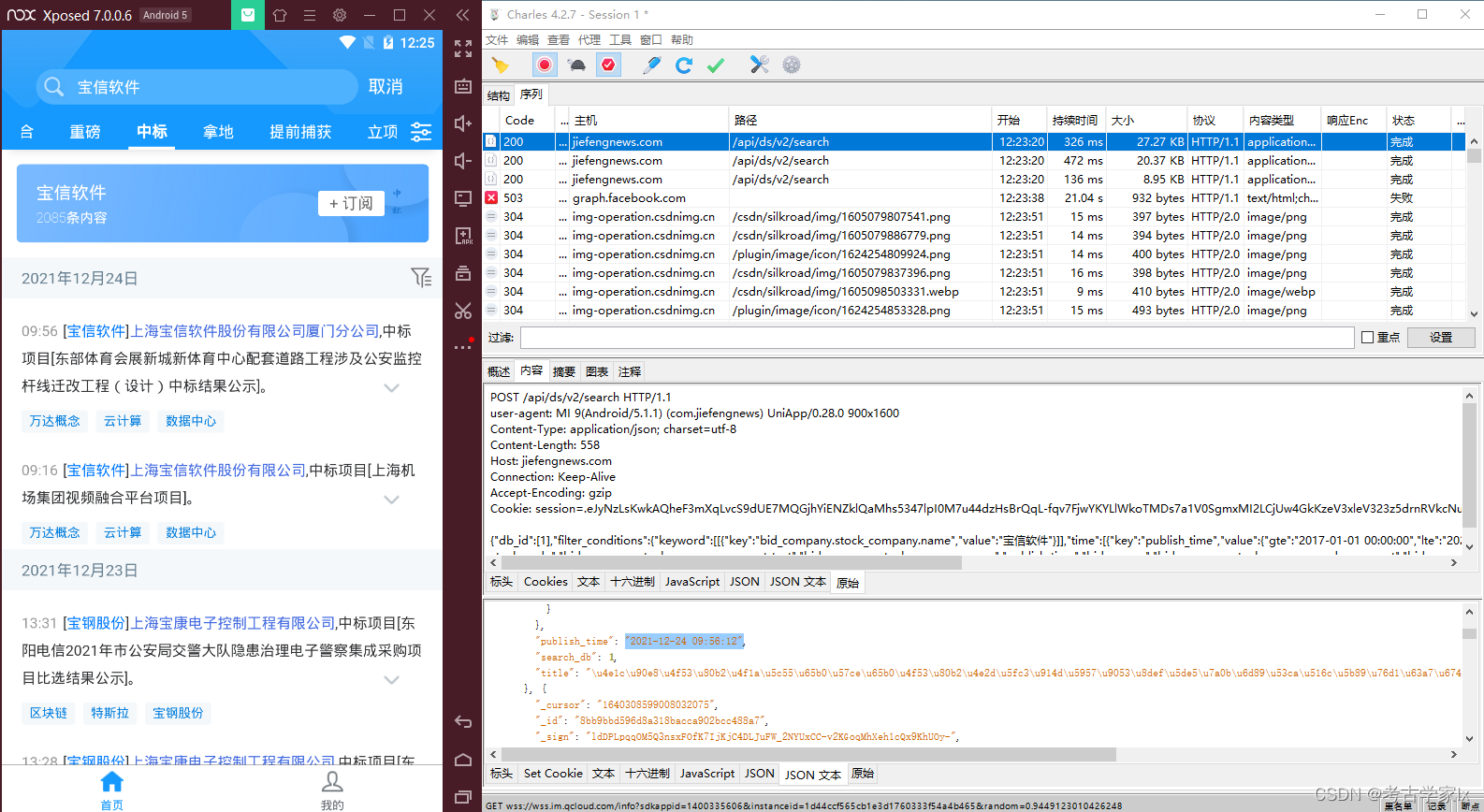Select the 提前捕获 tab in the app

coord(300,132)
